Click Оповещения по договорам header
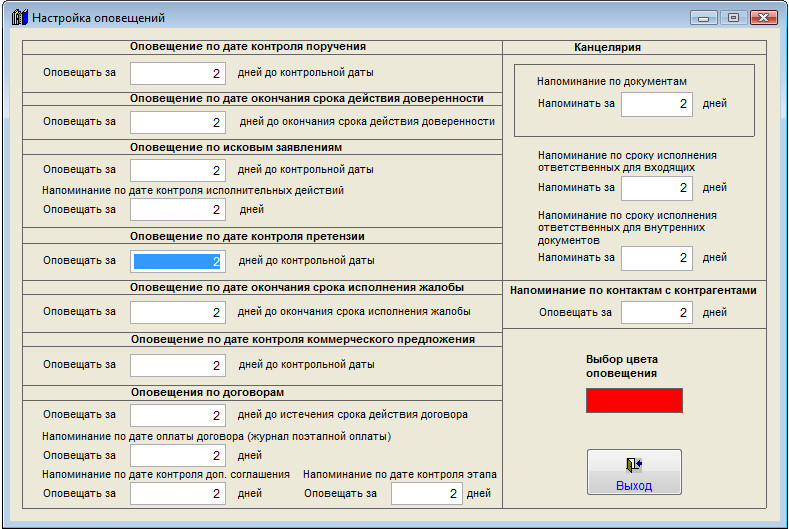This screenshot has width=789, height=529. coord(207,392)
